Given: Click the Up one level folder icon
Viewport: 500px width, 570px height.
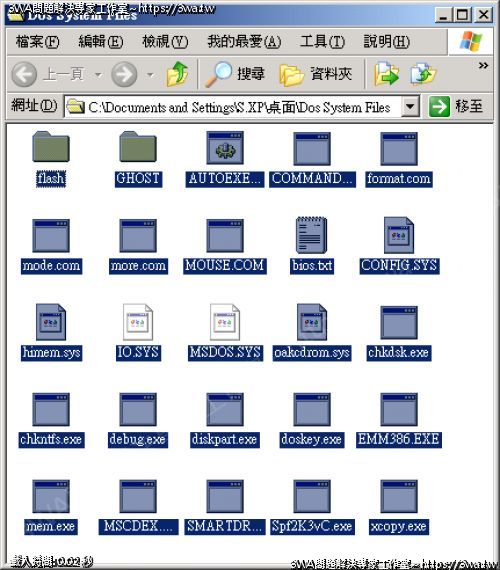Looking at the screenshot, I should [177, 74].
